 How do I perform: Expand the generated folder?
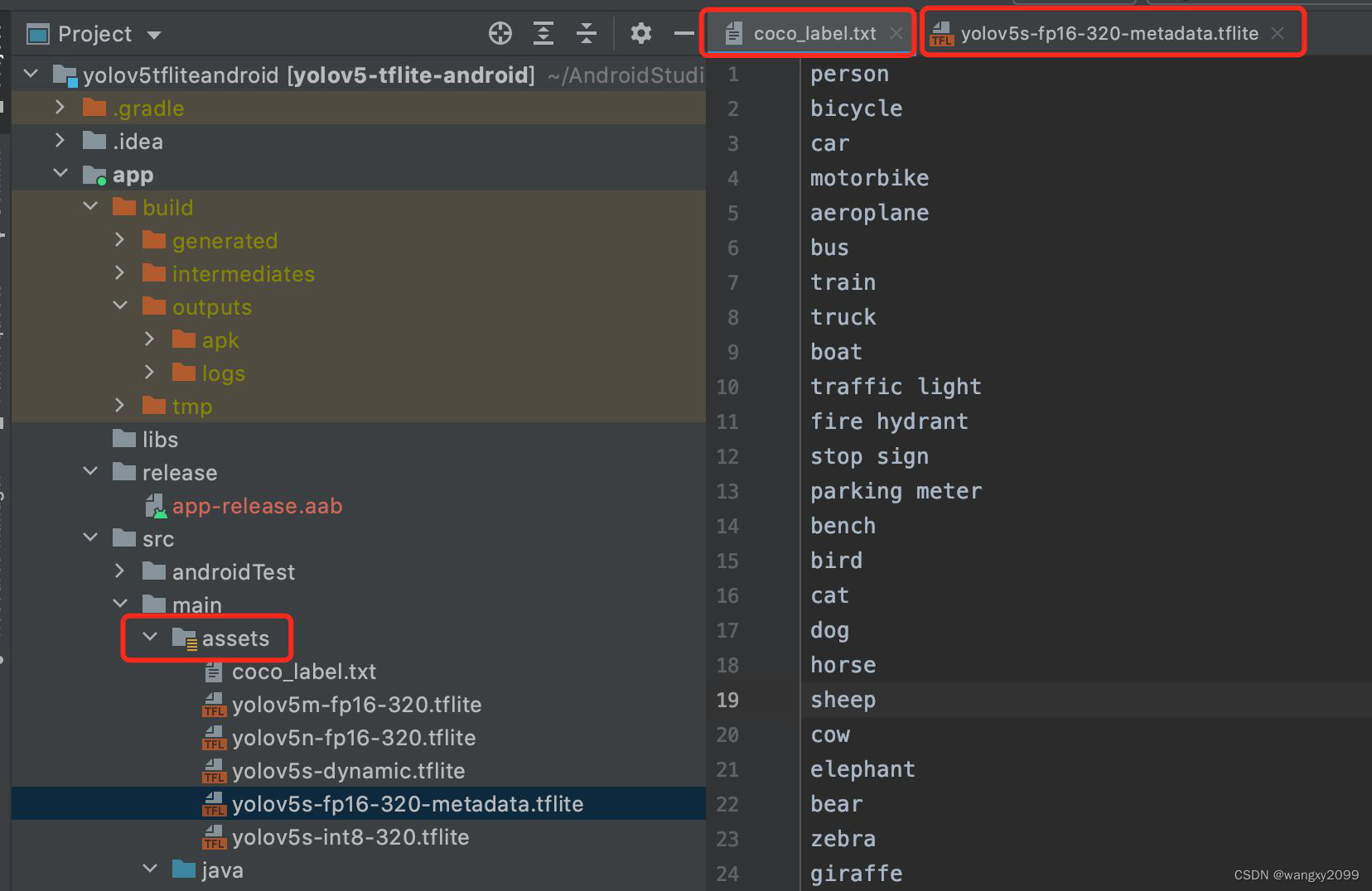[119, 239]
